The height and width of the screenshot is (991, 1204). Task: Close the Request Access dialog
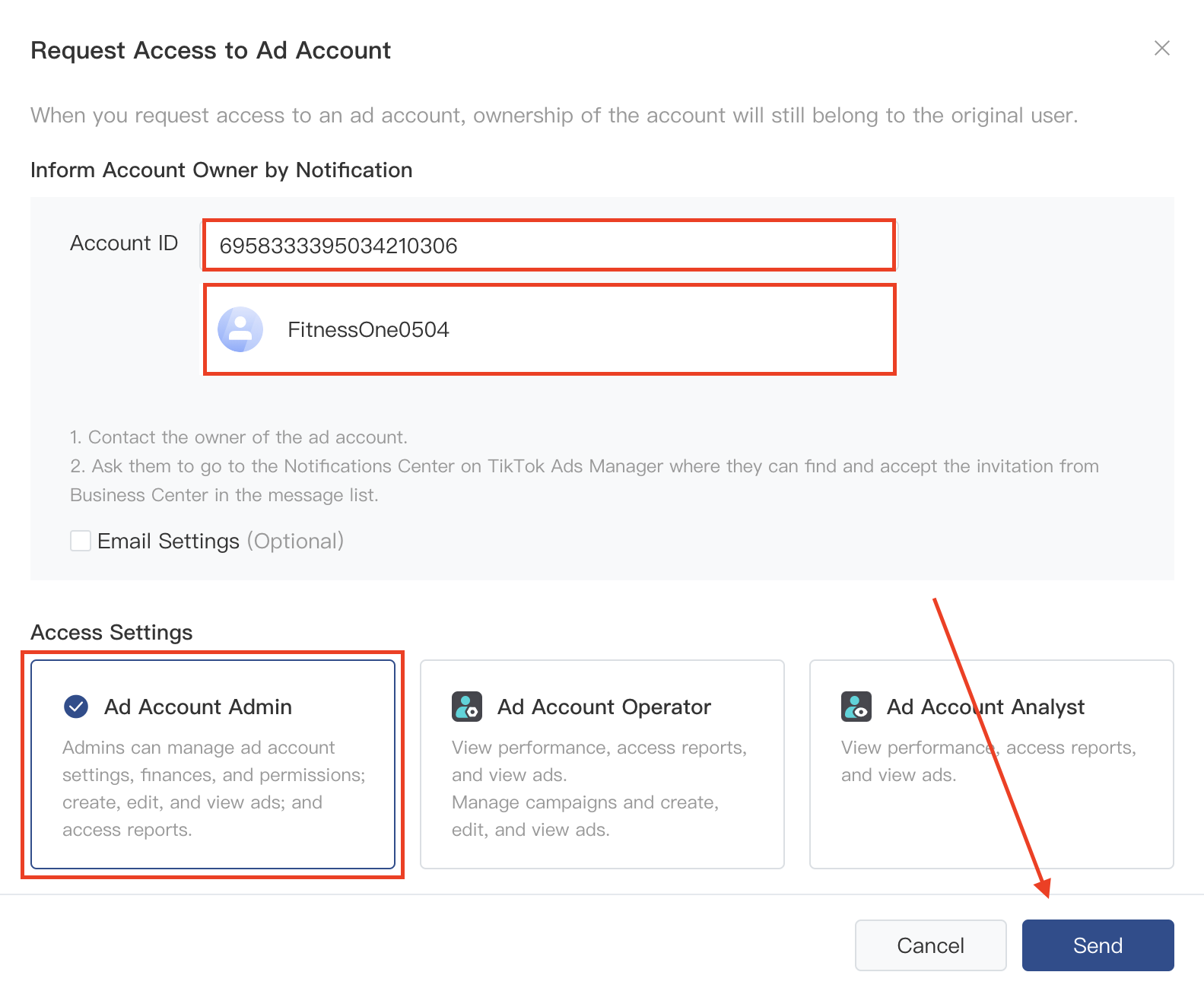(x=1161, y=49)
